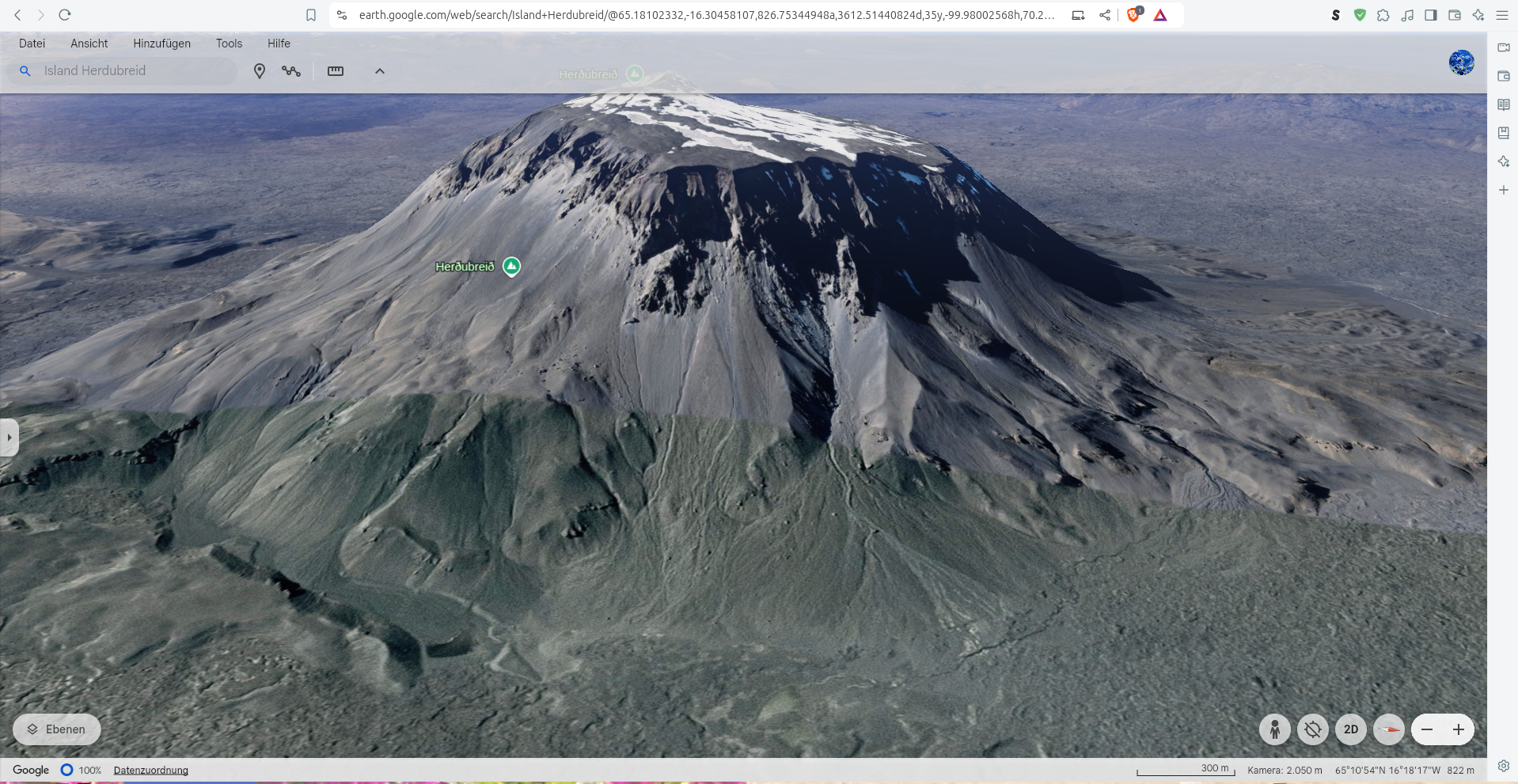Reset orientation with the compass

pyautogui.click(x=1389, y=729)
